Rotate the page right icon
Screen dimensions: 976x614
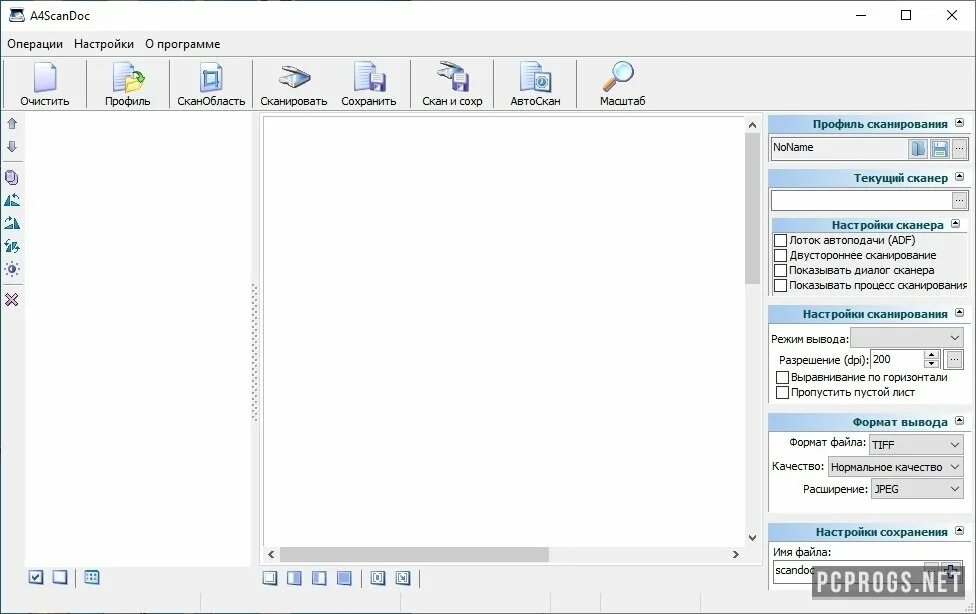(12, 223)
